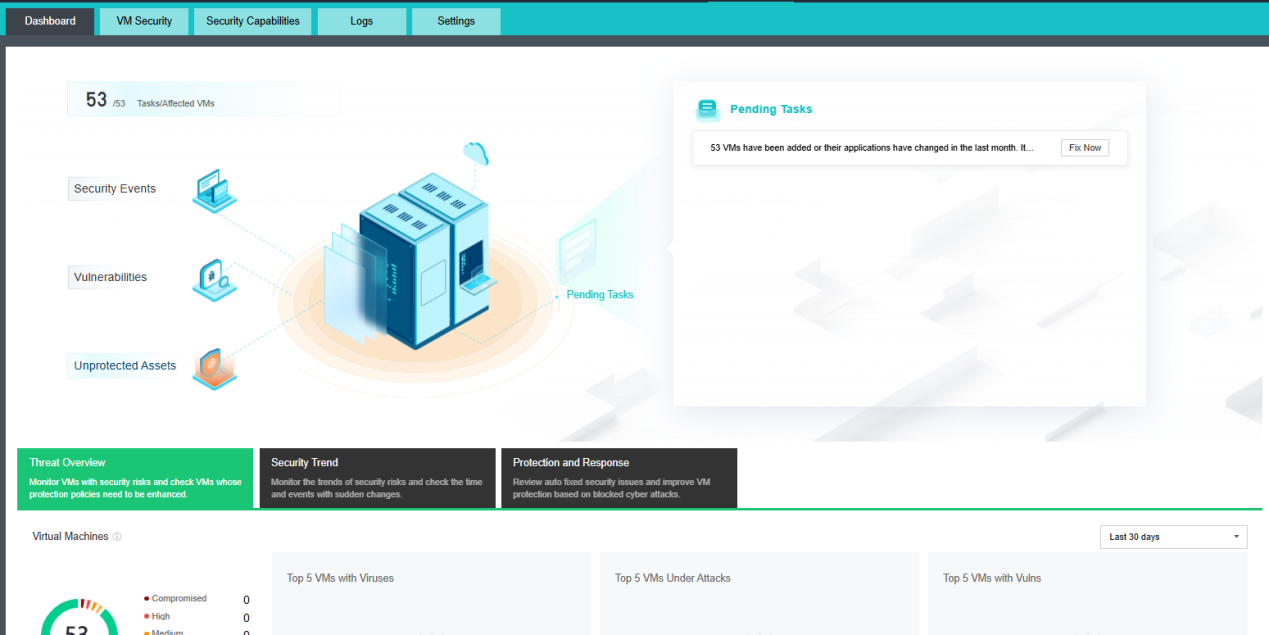Click the Vulnerabilities bug scan icon
Image resolution: width=1269 pixels, height=635 pixels.
click(x=213, y=279)
